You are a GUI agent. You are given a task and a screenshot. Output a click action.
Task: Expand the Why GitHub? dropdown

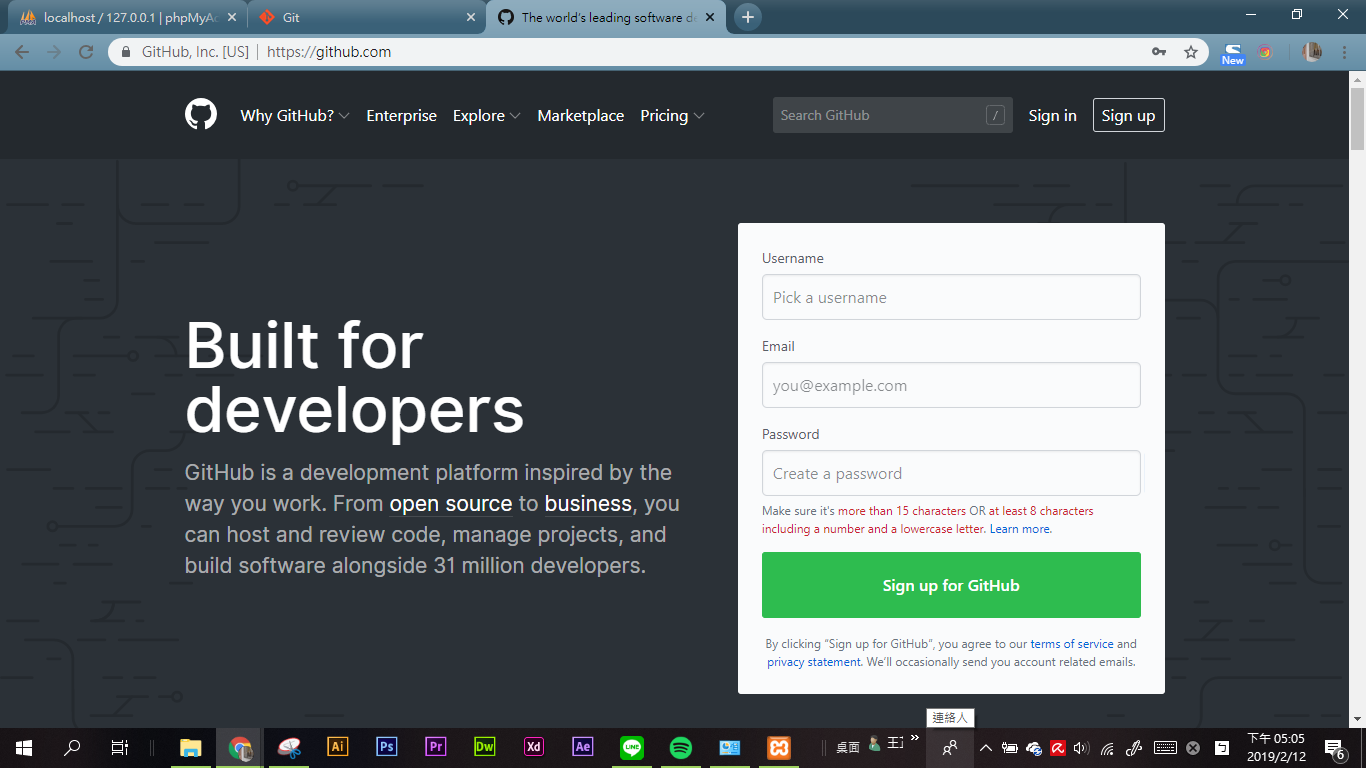(x=295, y=116)
